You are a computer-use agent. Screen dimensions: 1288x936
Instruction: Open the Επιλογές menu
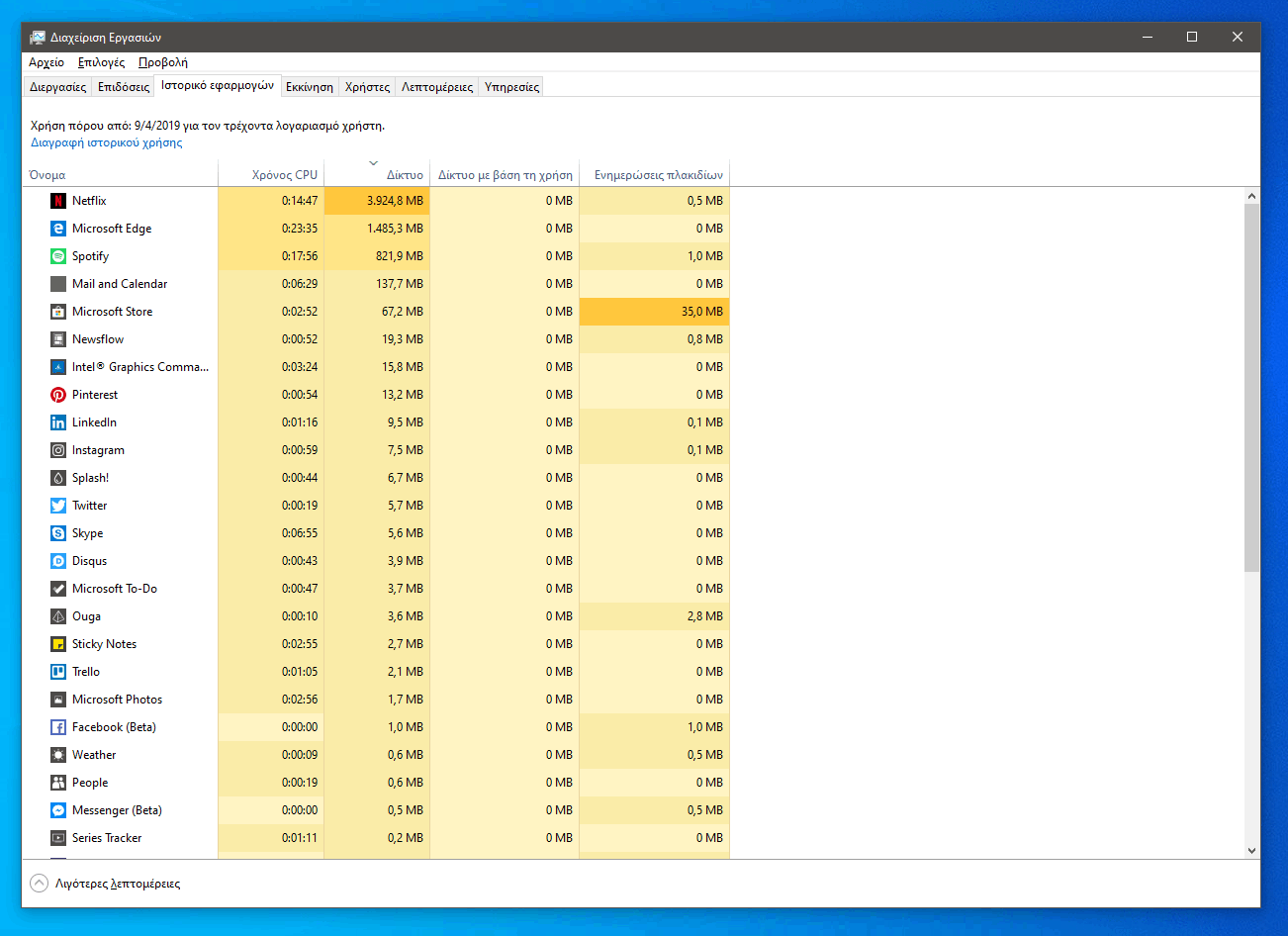pos(101,62)
